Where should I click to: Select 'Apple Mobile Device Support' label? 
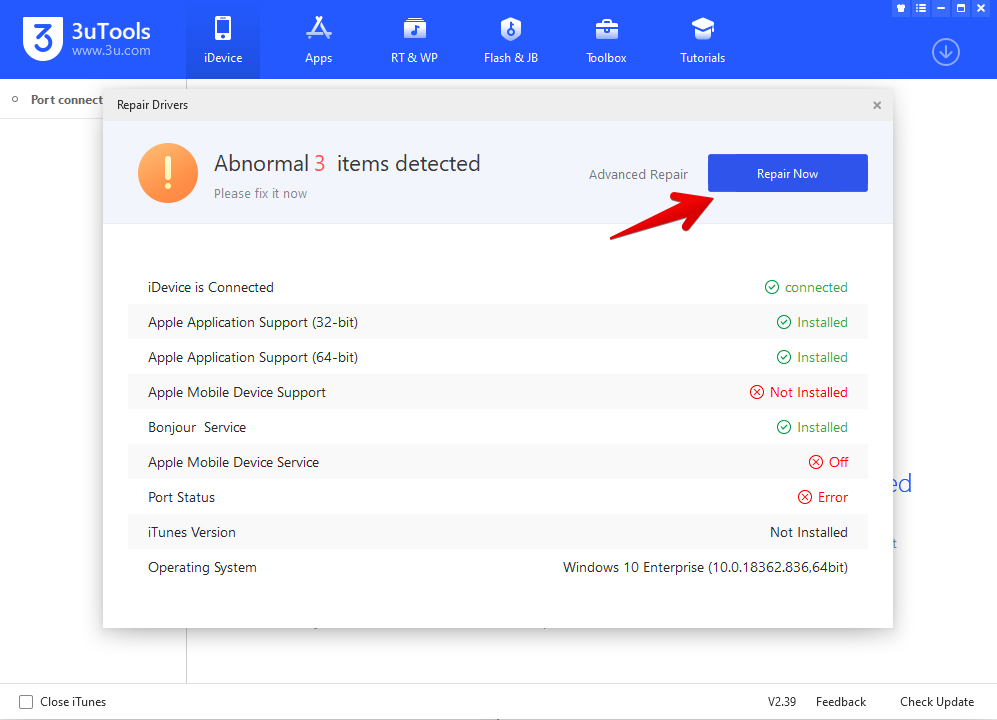[237, 392]
